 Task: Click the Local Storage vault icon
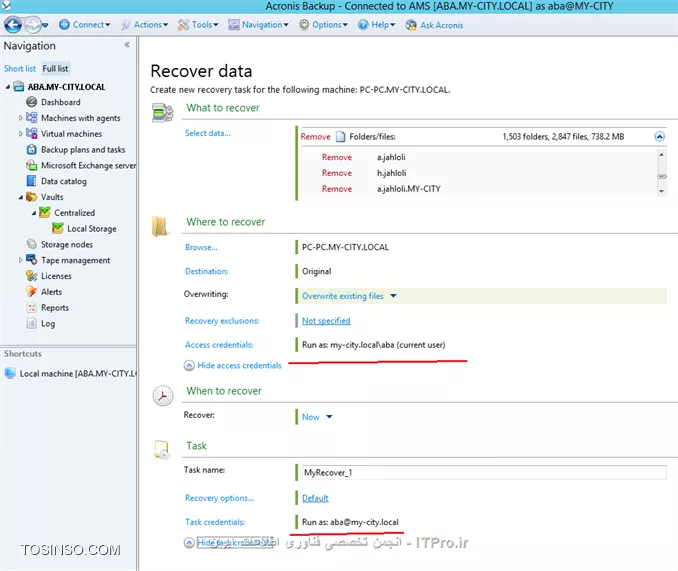tap(58, 228)
